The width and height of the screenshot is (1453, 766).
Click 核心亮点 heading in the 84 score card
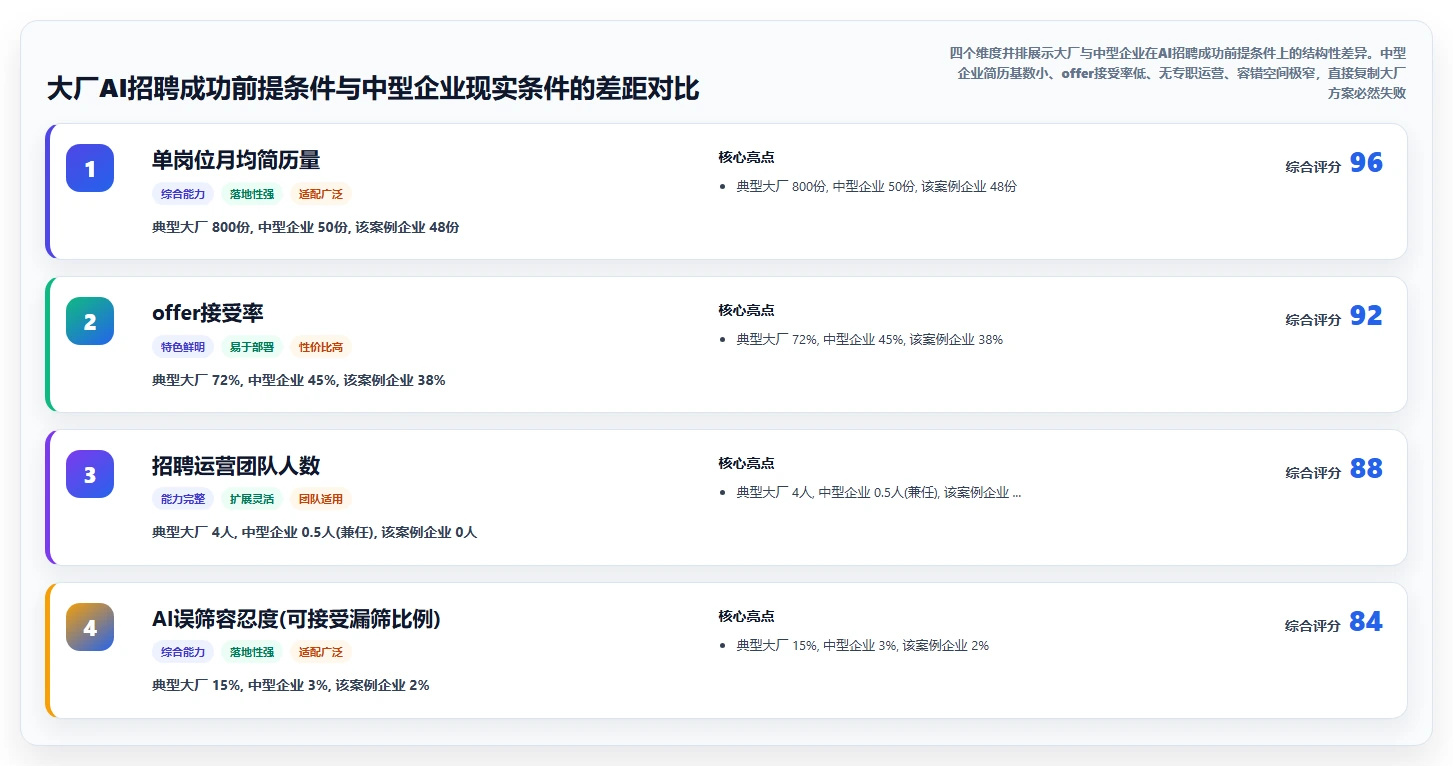coord(746,616)
